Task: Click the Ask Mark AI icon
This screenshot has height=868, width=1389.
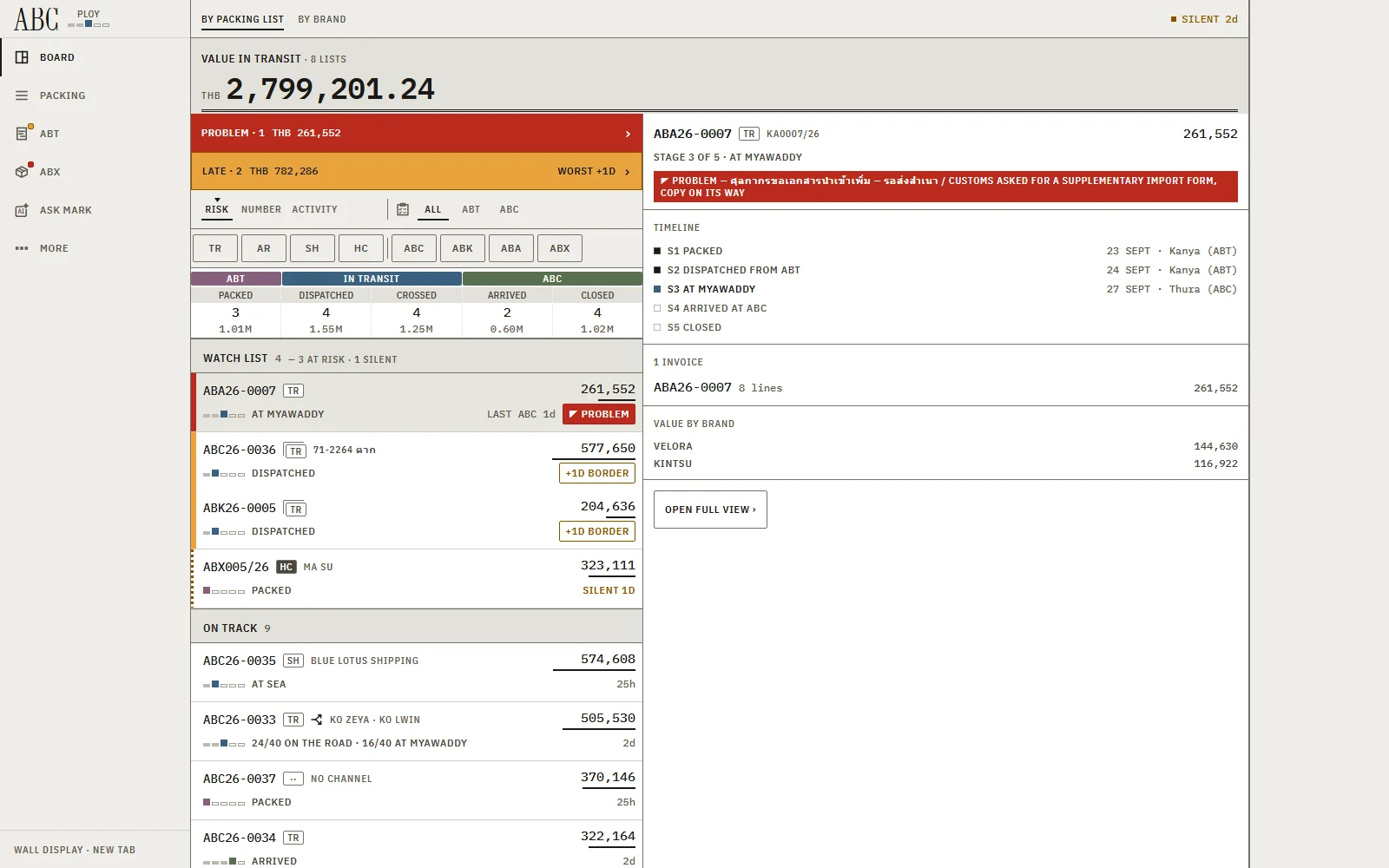Action: click(x=22, y=210)
